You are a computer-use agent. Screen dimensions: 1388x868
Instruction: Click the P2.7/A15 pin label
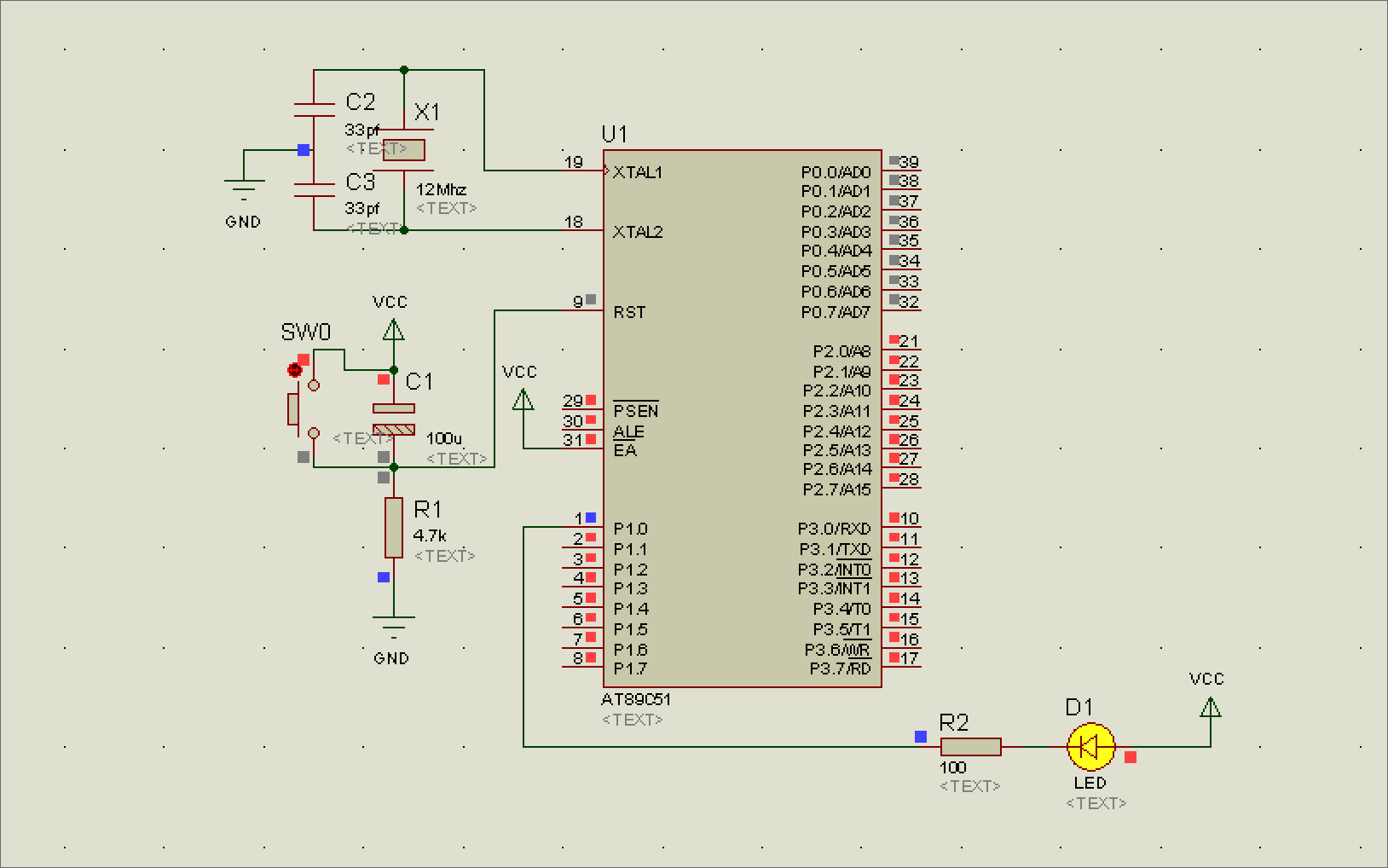point(836,490)
